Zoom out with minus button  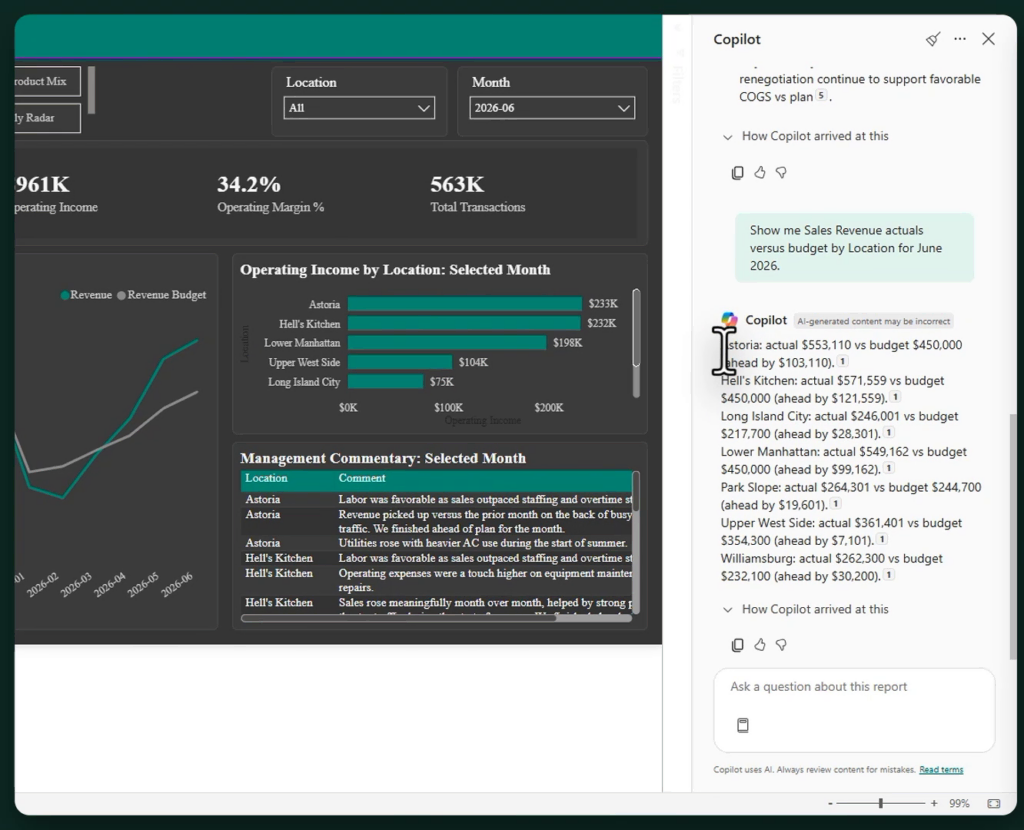tap(830, 804)
